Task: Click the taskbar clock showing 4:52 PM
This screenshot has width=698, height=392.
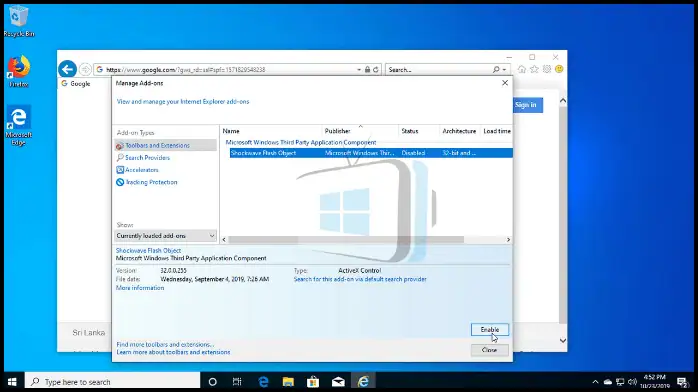Action: pos(655,382)
